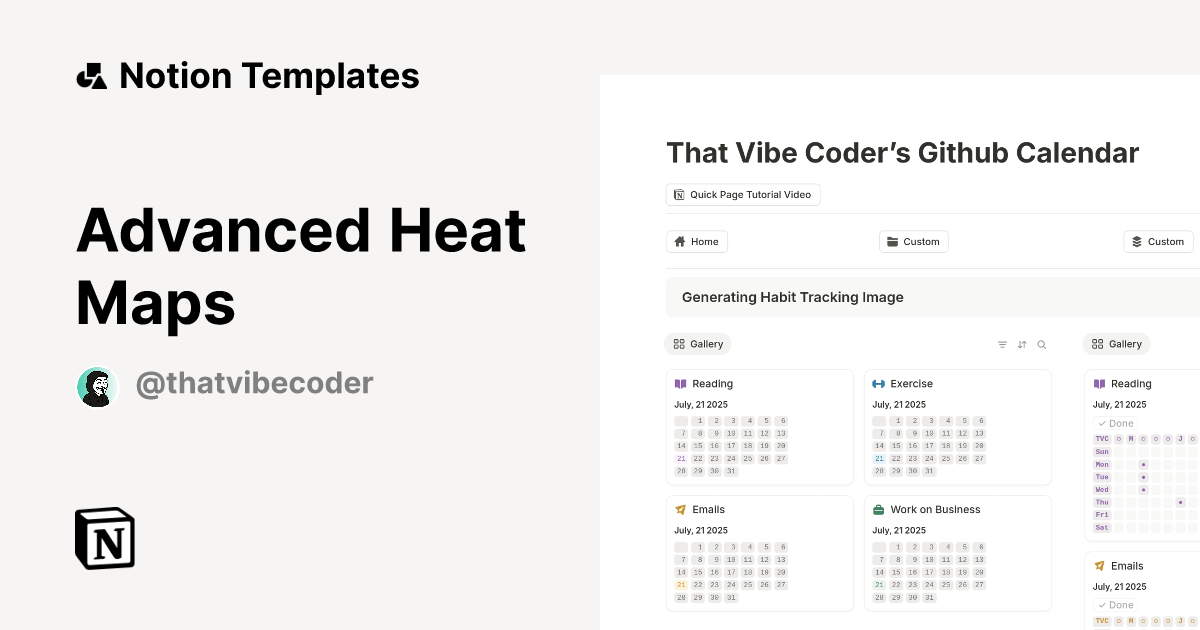Select day 21 in the Exercise calendar
Screen dimensions: 1200x630
879,458
